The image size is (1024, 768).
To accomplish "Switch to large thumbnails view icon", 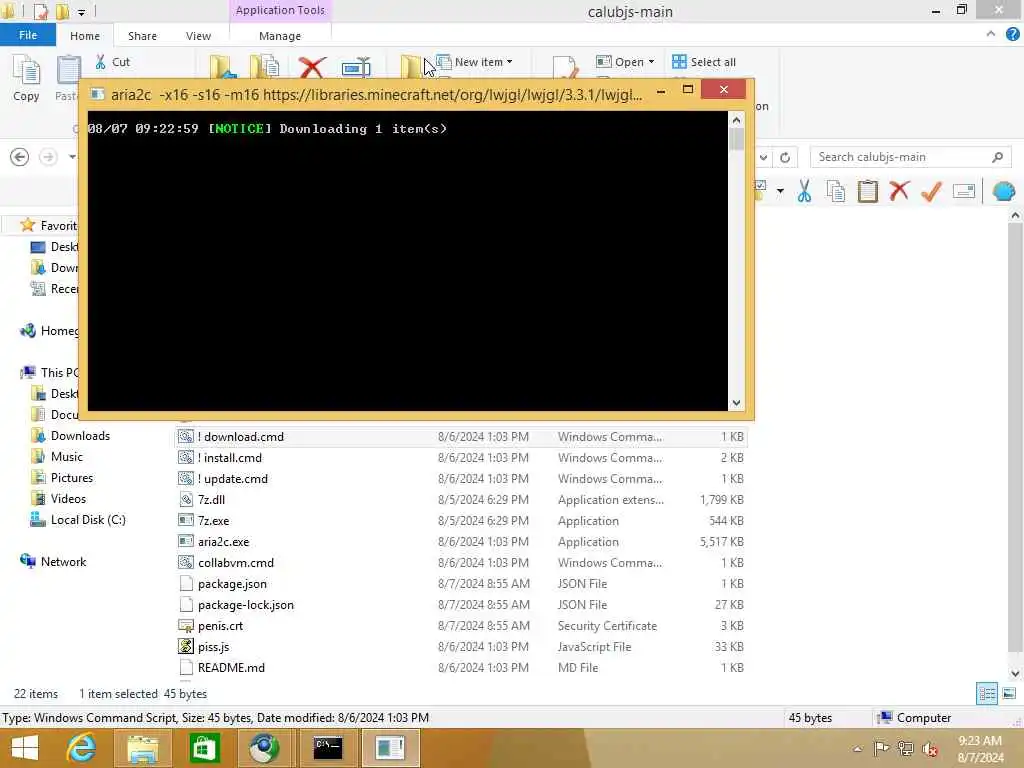I will pos(1008,694).
